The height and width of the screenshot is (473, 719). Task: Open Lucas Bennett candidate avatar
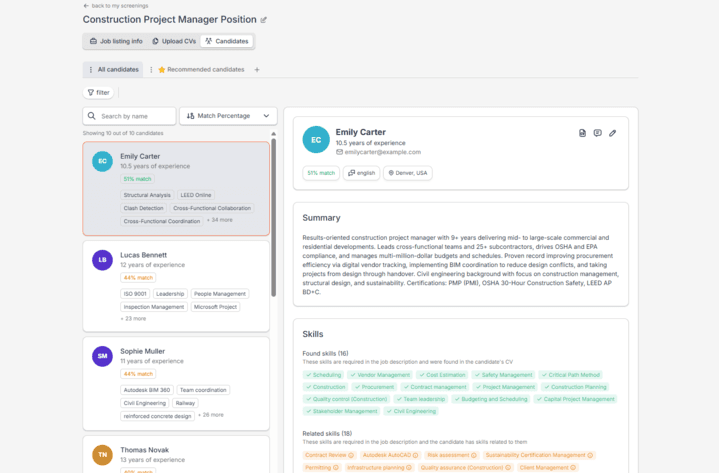[102, 260]
